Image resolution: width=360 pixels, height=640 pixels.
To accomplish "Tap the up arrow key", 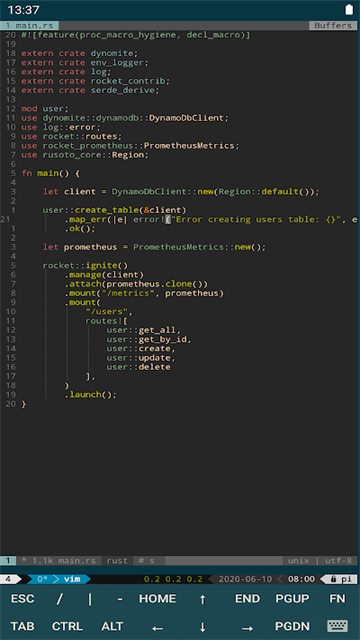I will point(202,599).
